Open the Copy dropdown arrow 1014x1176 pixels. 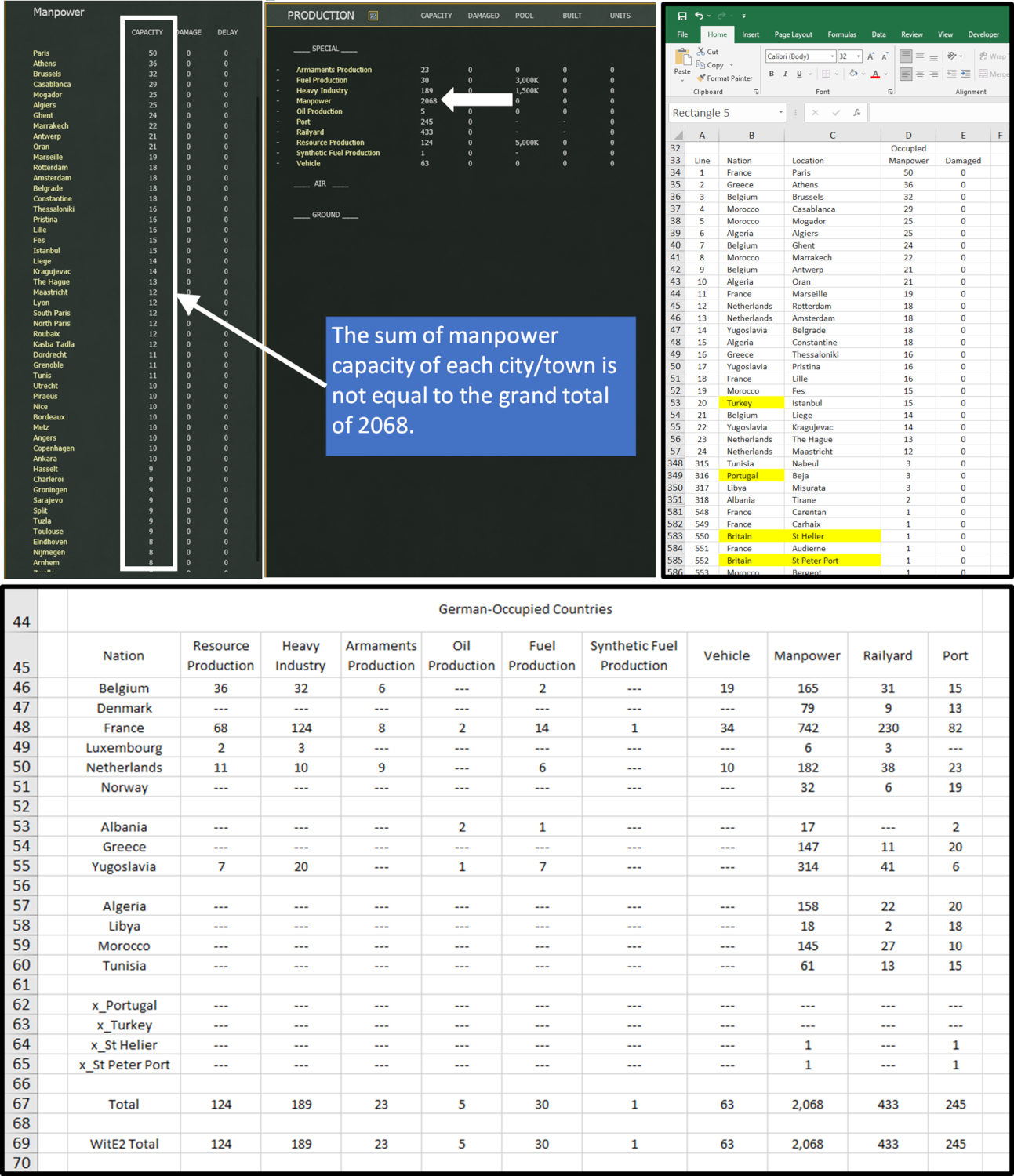click(732, 66)
